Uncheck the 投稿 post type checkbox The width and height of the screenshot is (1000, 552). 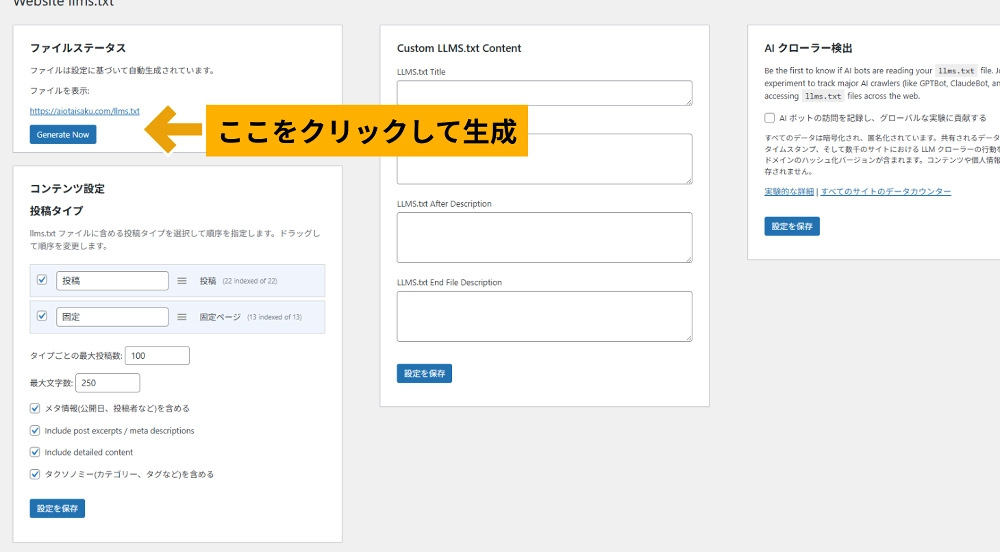42,280
